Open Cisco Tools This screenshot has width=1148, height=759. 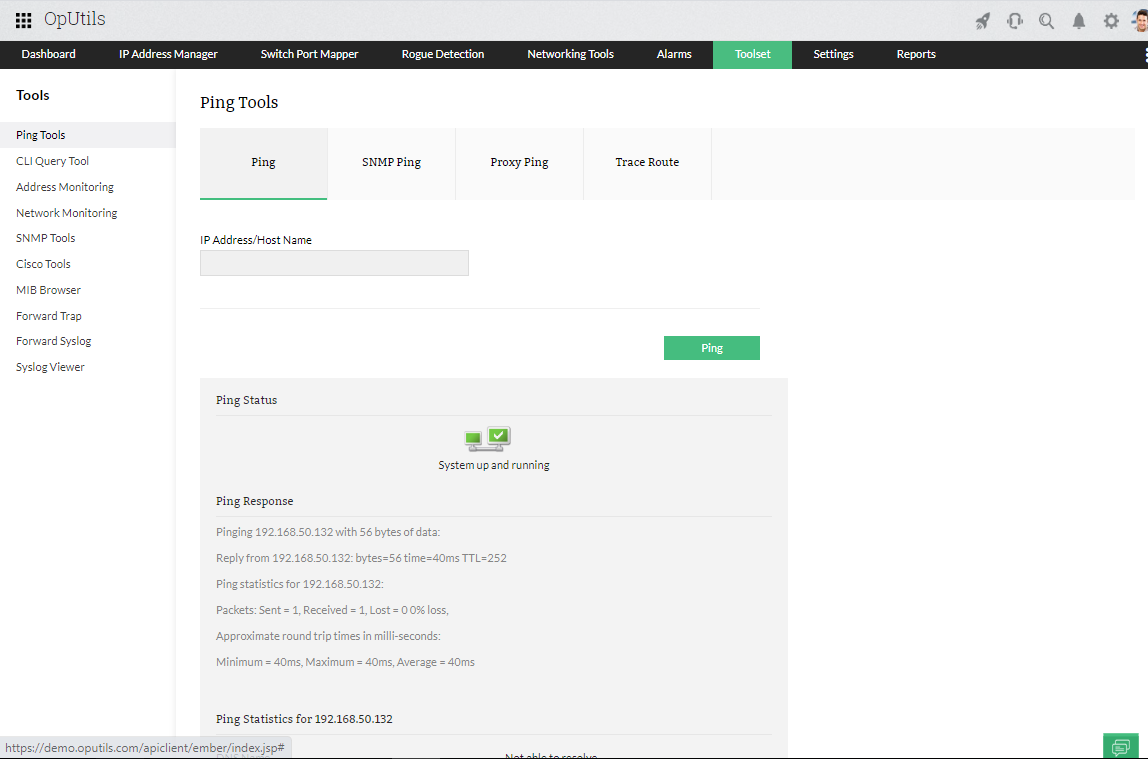[43, 264]
